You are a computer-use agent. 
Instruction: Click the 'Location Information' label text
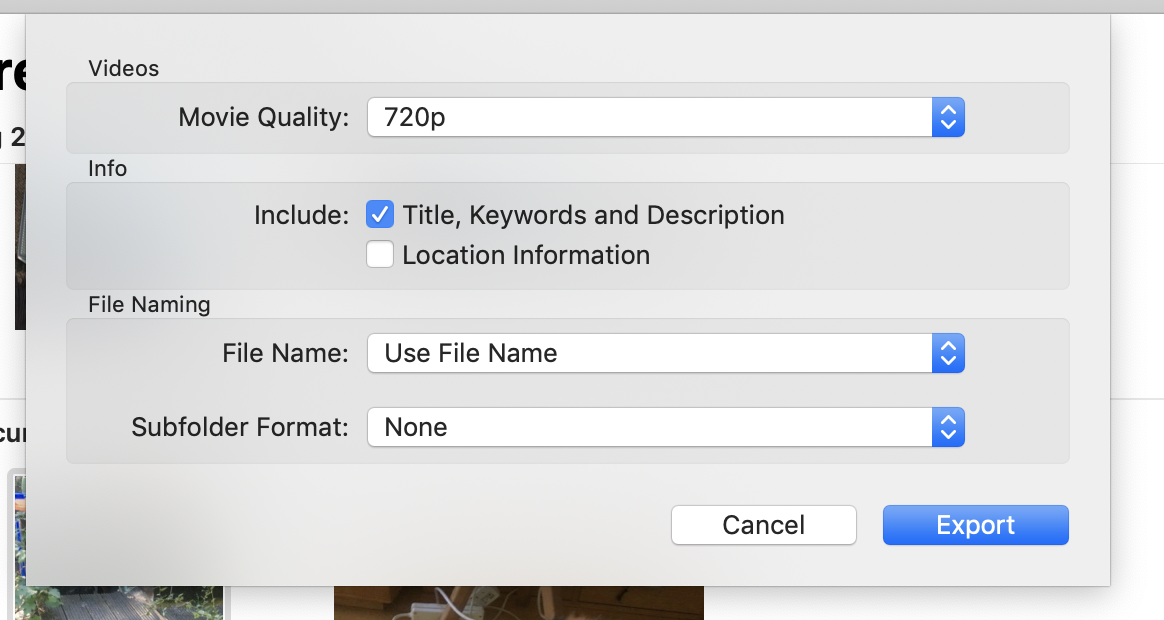526,255
